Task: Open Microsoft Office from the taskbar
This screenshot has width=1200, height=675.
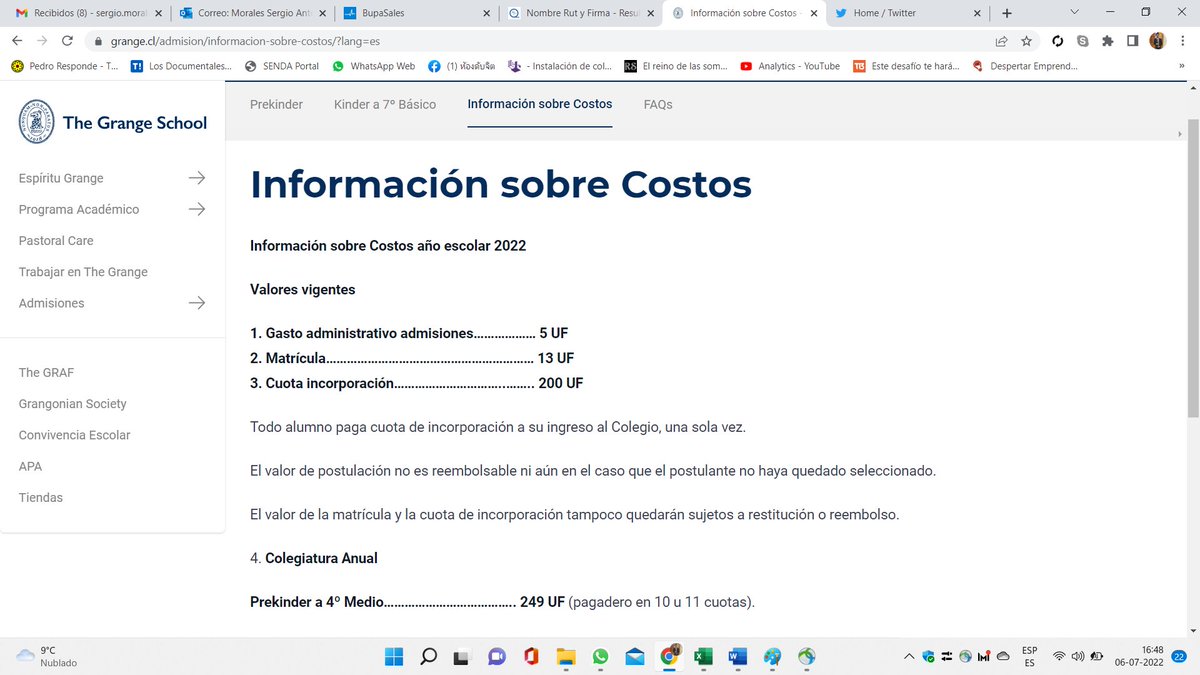Action: (x=531, y=656)
